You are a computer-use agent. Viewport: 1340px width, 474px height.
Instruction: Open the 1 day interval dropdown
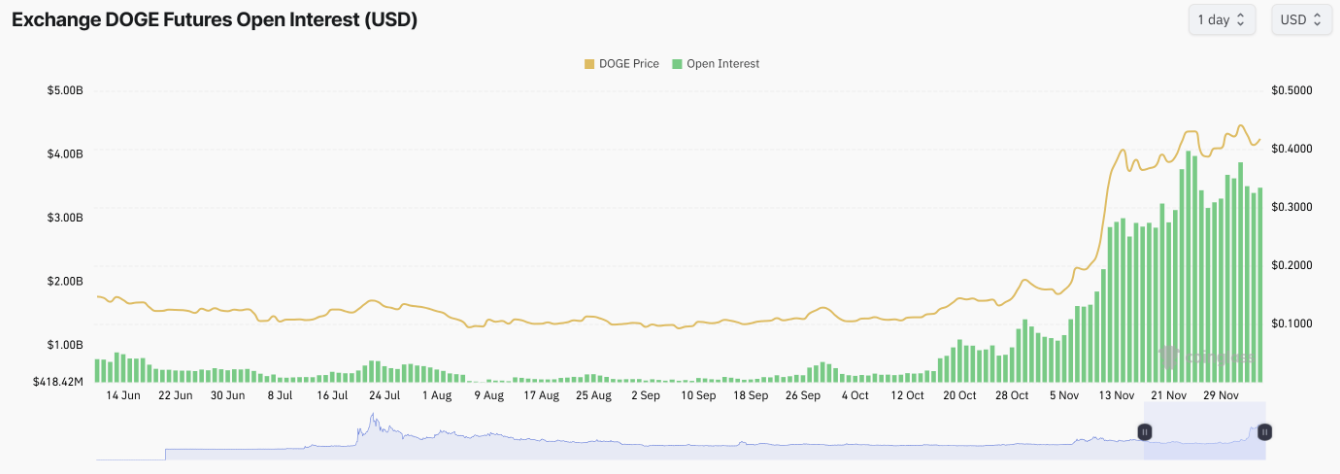1220,20
